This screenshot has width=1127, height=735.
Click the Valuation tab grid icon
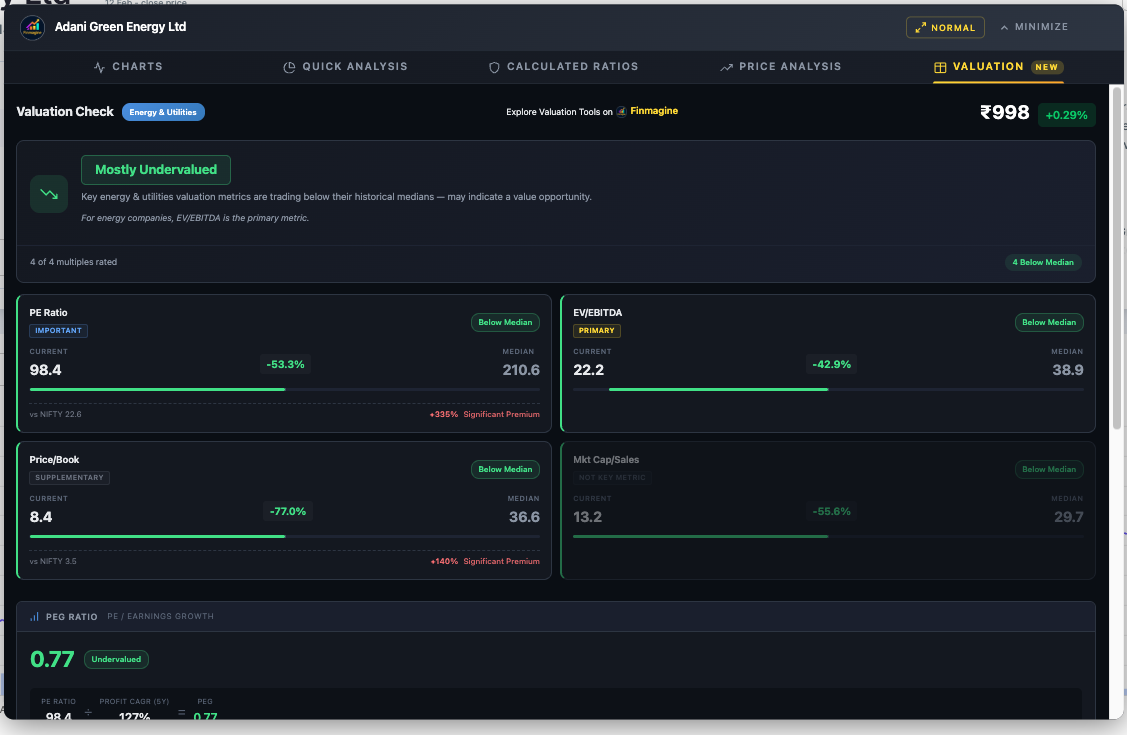click(x=940, y=67)
